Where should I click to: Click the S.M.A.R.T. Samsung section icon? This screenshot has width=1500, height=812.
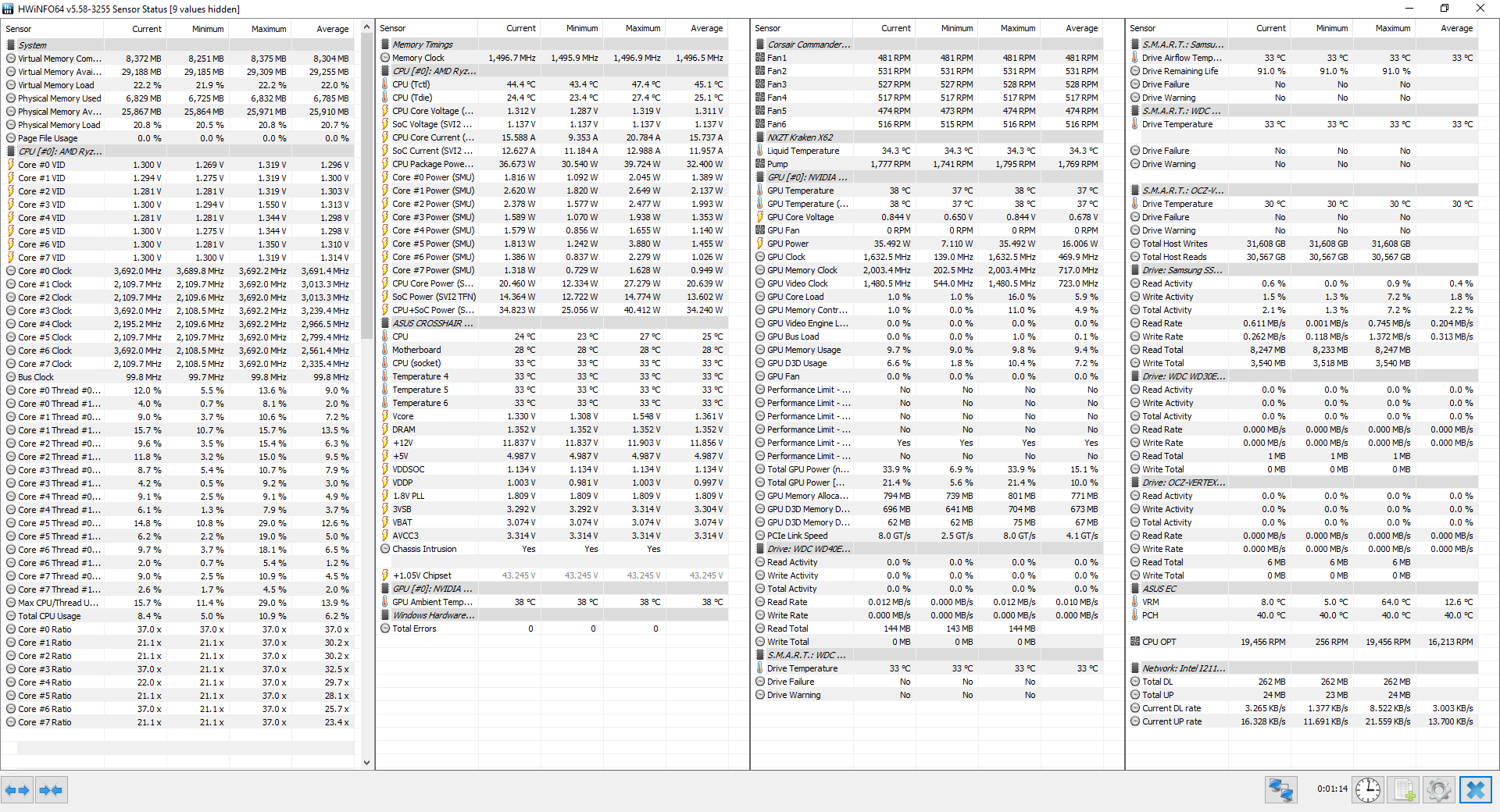click(1135, 45)
